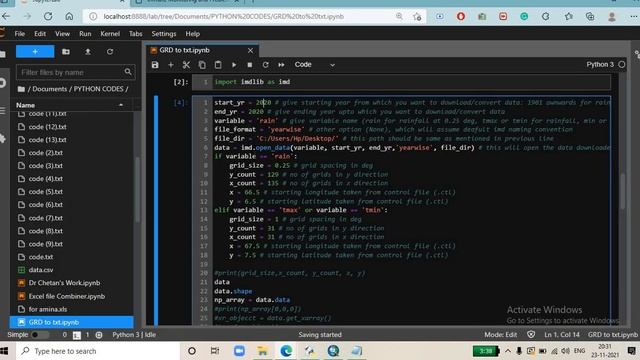Upload files icon in file browser
This screenshot has height=360, width=640.
click(x=88, y=51)
